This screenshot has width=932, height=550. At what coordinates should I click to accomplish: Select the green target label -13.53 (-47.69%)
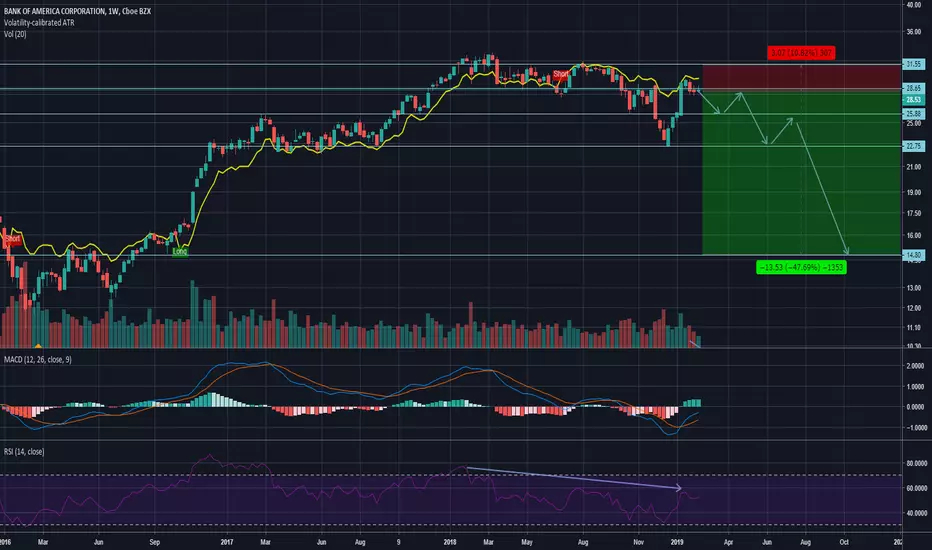(x=801, y=268)
